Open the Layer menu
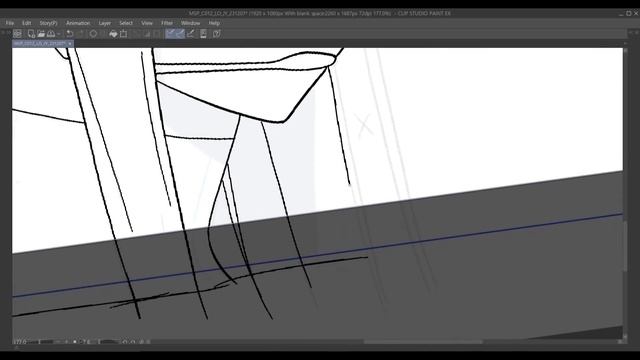Viewport: 640px width, 360px height. [x=105, y=23]
